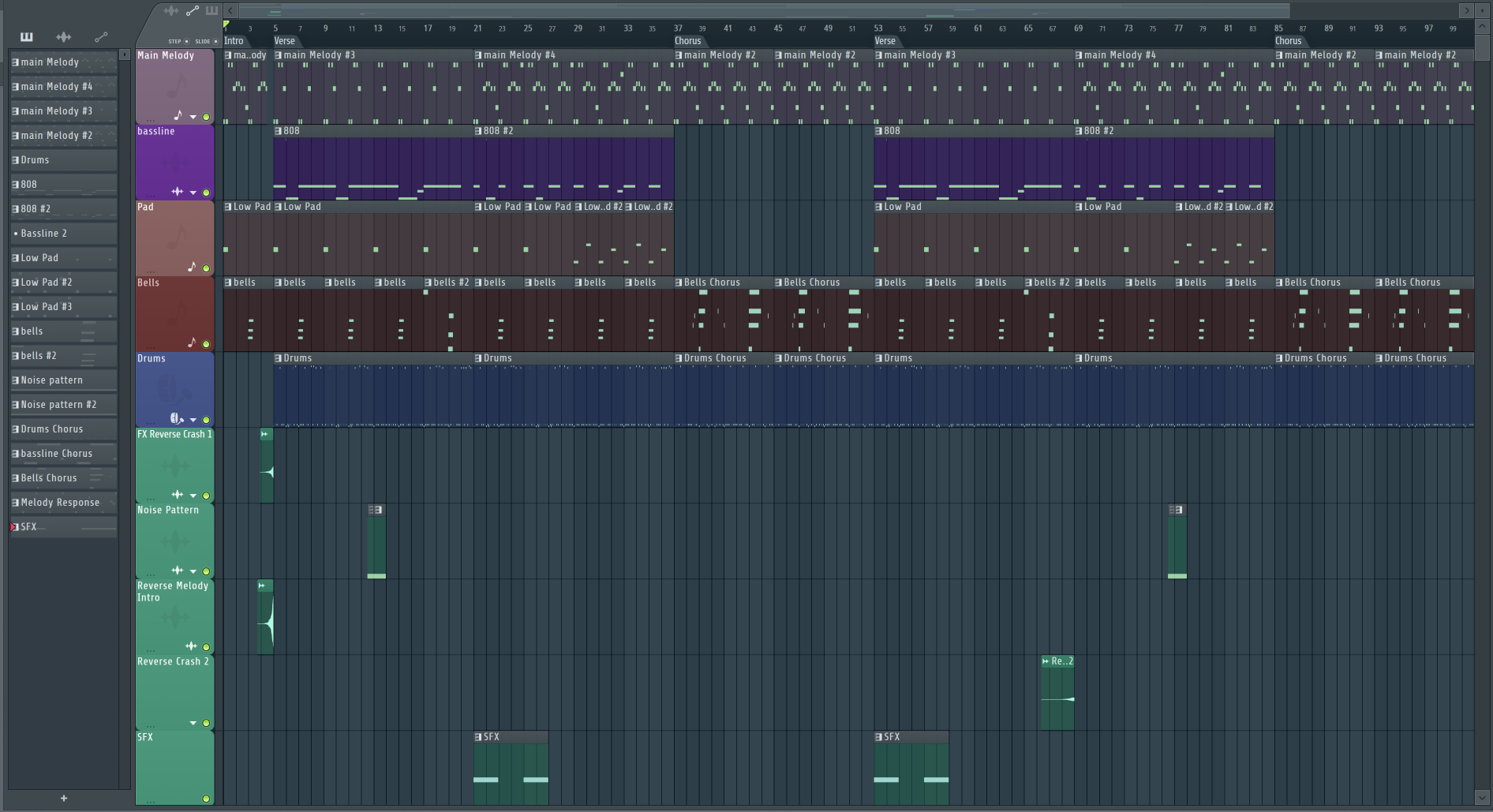
Task: Open Noise Pattern track dropdown arrow
Action: point(193,571)
